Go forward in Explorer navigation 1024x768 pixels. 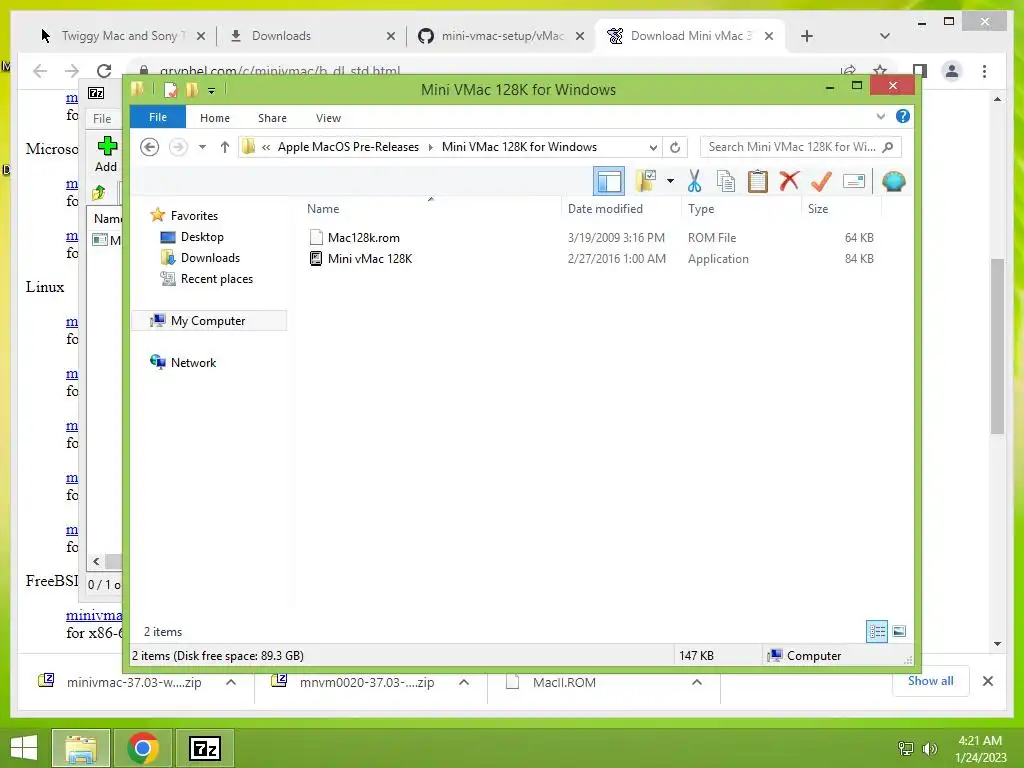[x=178, y=147]
